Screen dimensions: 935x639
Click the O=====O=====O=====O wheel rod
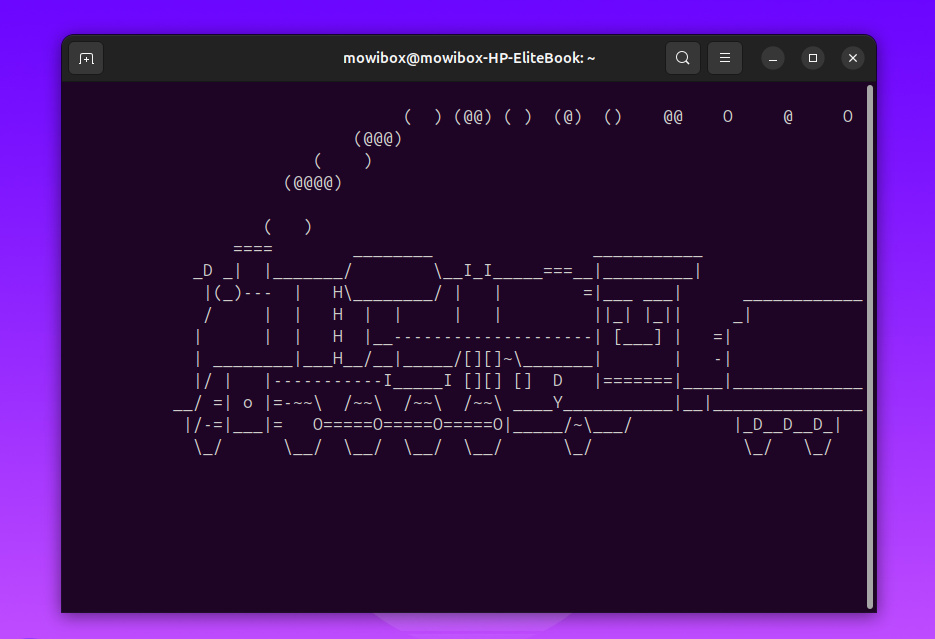(x=408, y=424)
